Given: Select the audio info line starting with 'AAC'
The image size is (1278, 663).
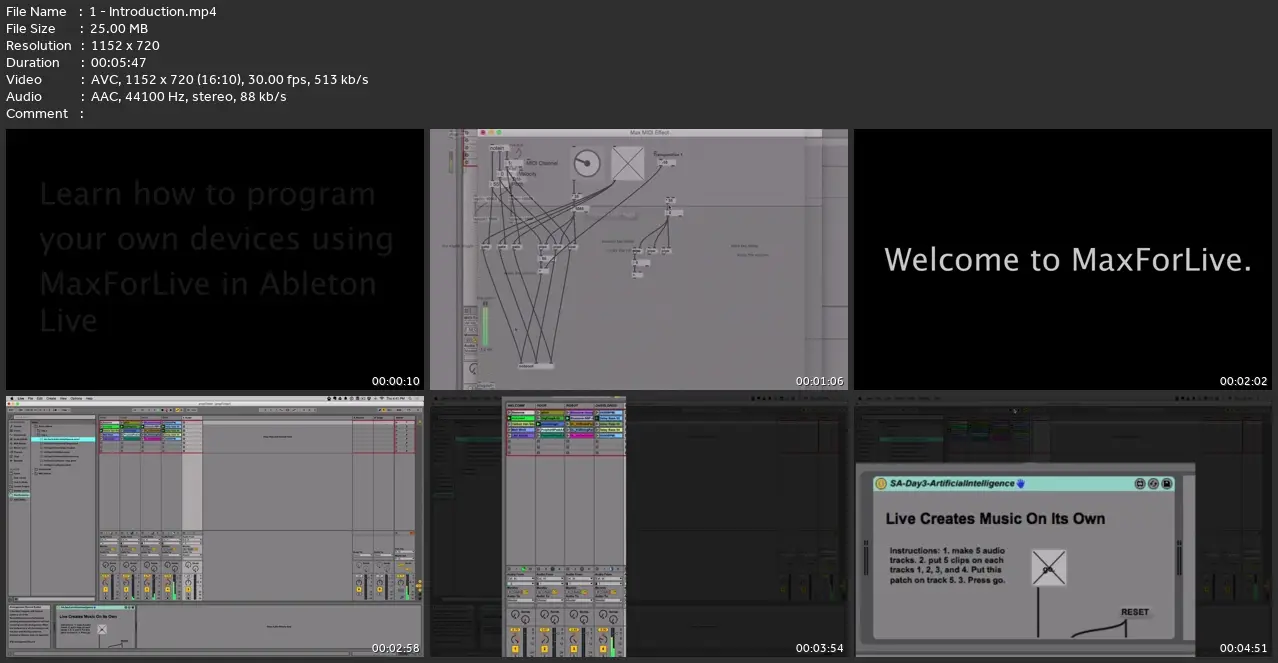Looking at the screenshot, I should [x=188, y=96].
